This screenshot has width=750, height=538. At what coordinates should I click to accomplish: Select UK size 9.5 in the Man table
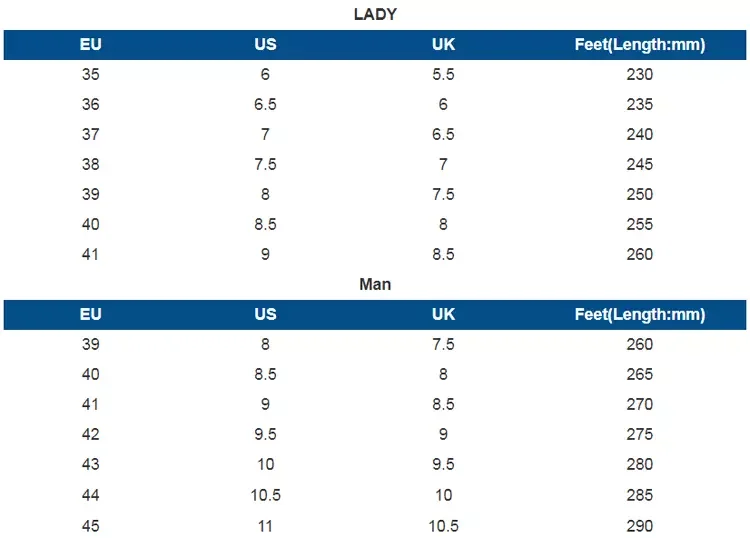point(443,464)
